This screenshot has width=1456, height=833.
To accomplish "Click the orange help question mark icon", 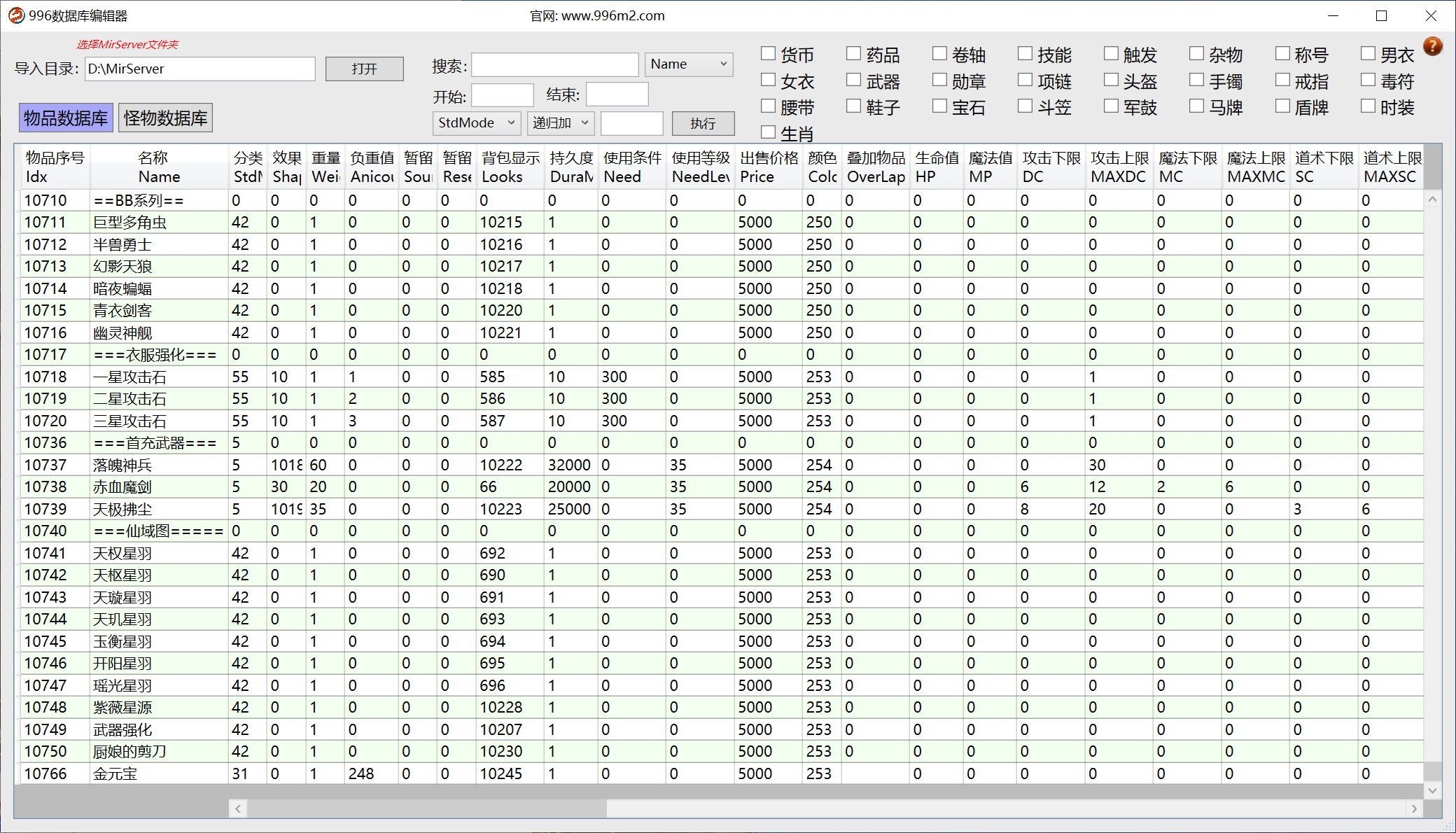I will tap(1433, 46).
